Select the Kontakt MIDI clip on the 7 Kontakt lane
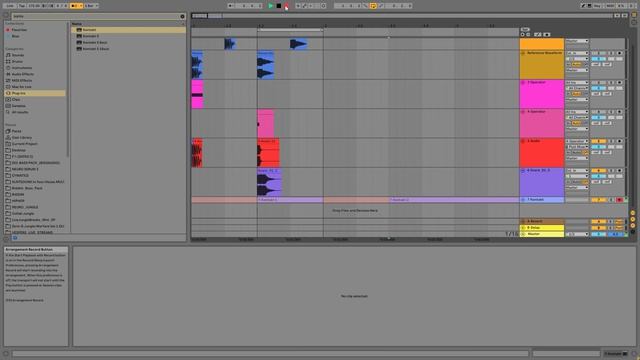640x360 pixels. 290,200
